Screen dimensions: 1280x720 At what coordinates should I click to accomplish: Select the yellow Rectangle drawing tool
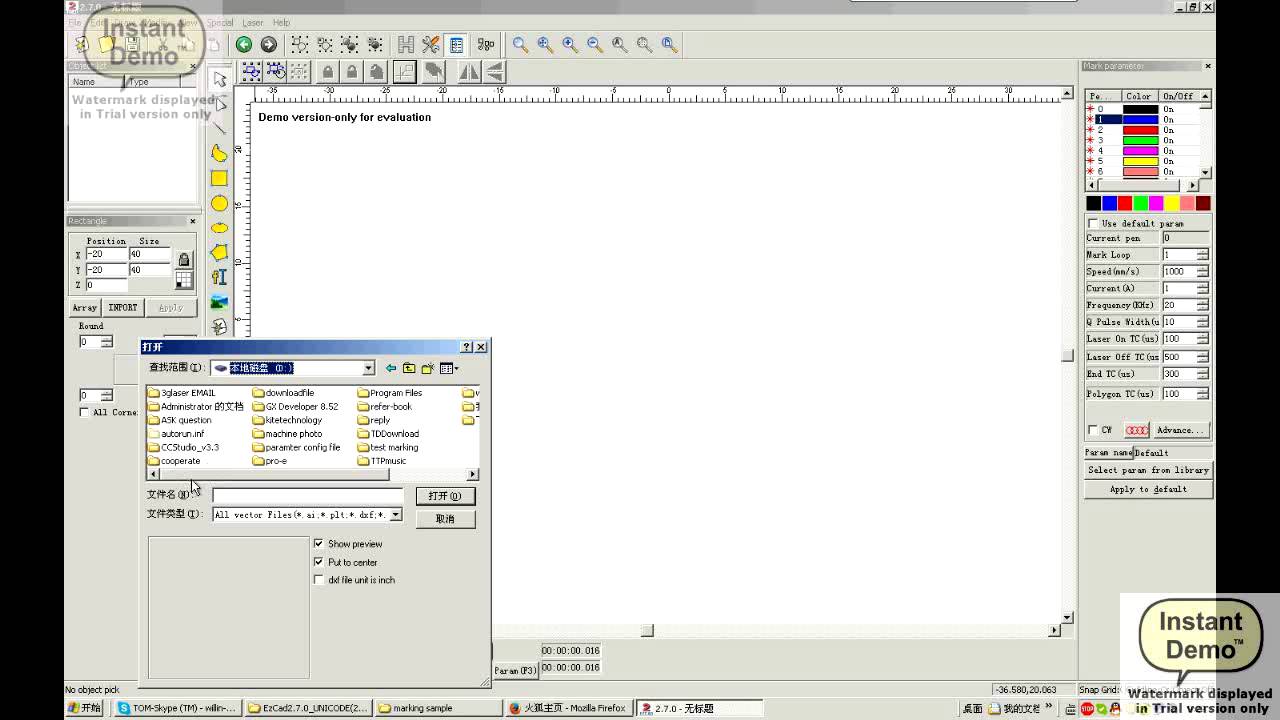[219, 178]
